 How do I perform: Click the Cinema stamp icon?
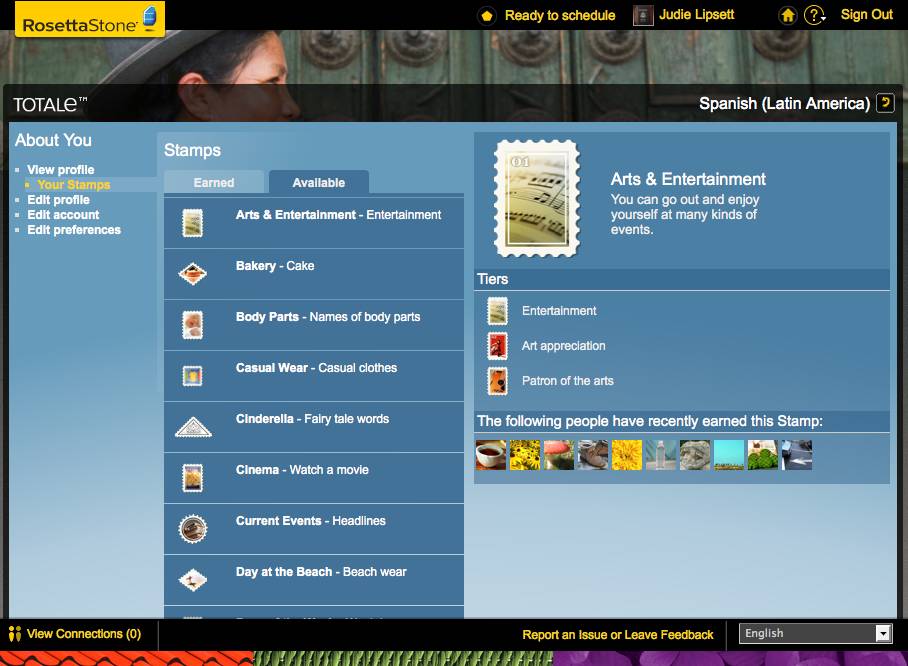pyautogui.click(x=193, y=478)
